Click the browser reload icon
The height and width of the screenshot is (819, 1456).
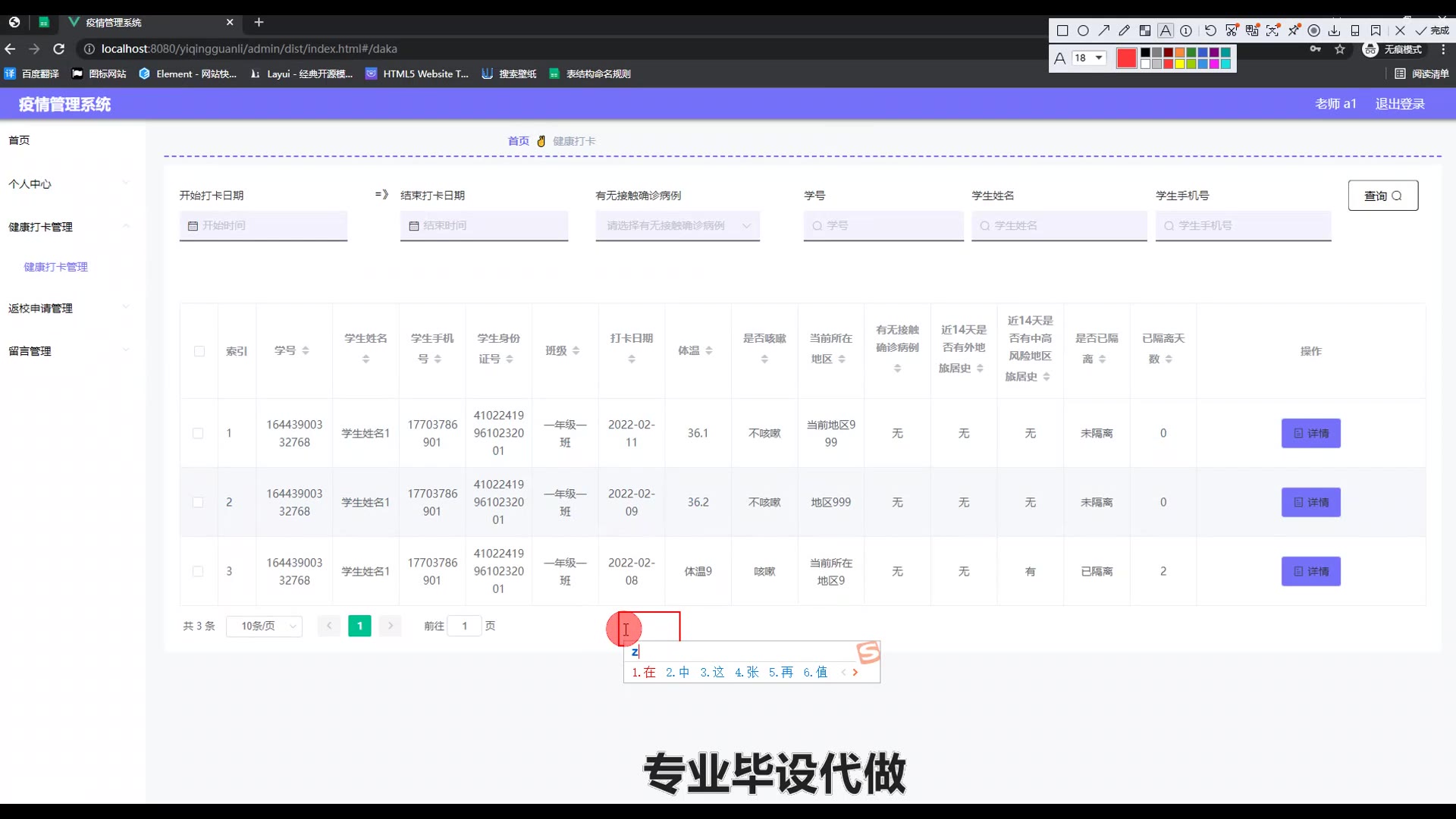pyautogui.click(x=59, y=49)
